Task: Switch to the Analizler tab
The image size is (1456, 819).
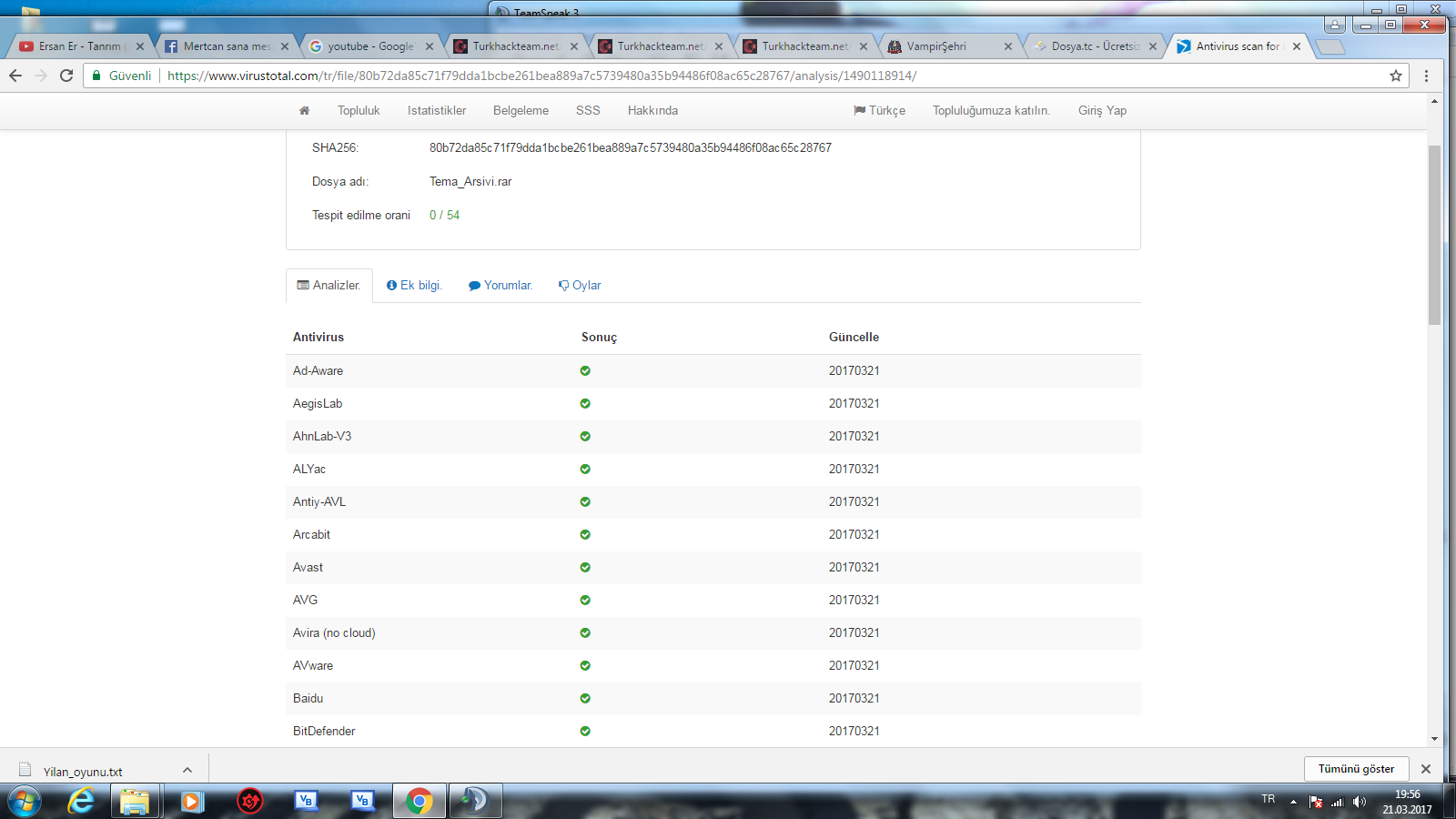Action: [x=329, y=285]
